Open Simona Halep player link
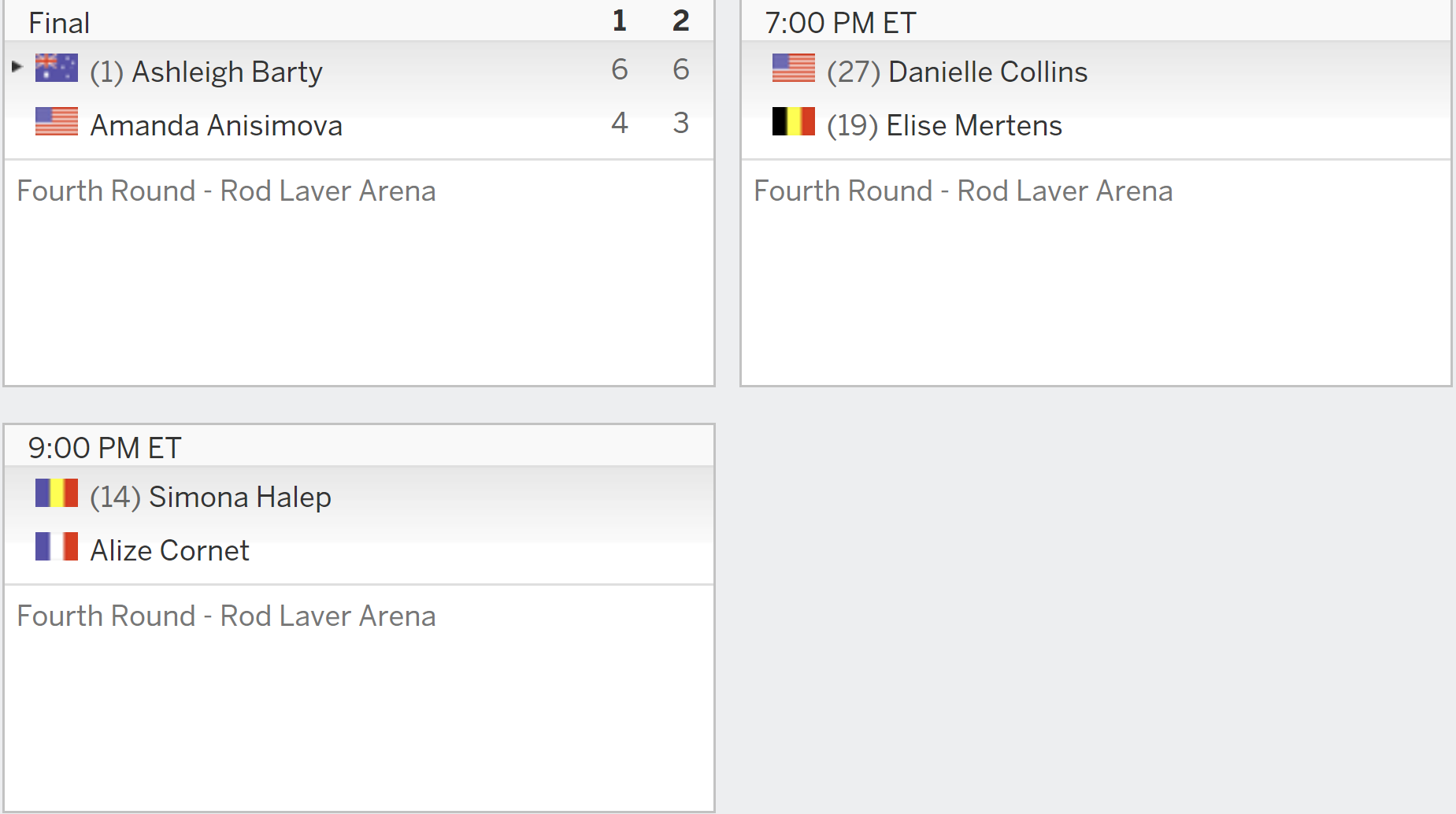 coord(240,497)
